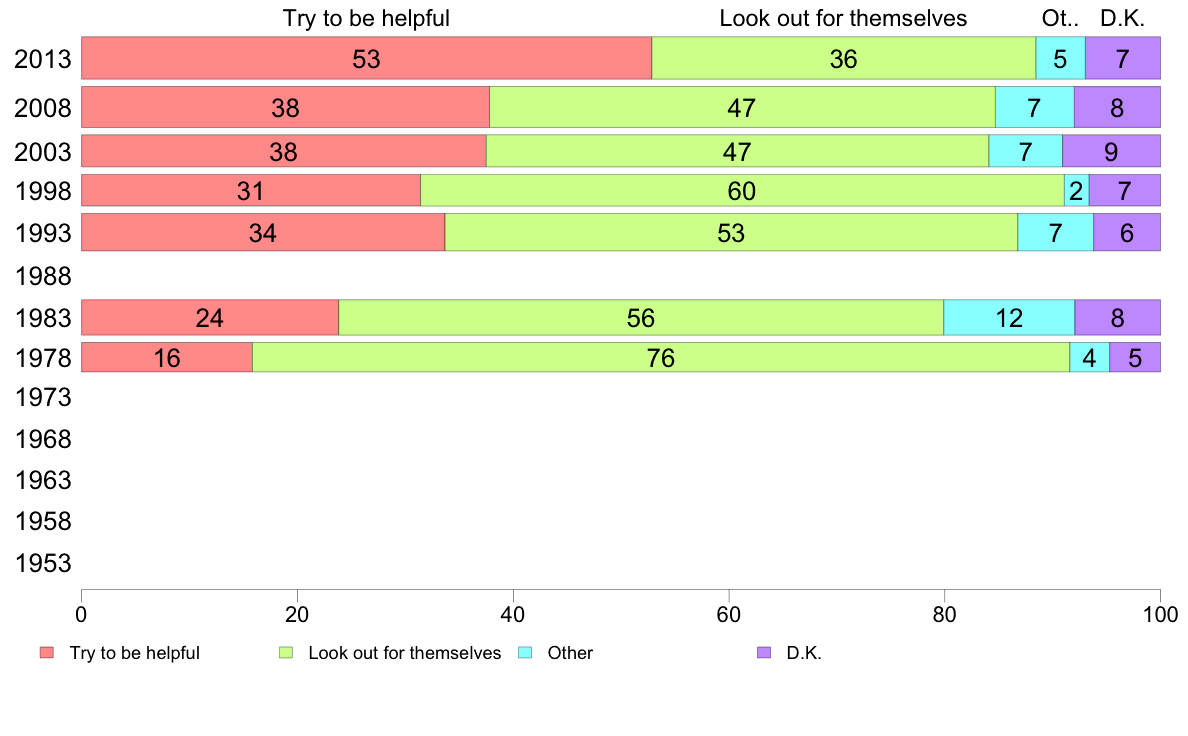The height and width of the screenshot is (736, 1188).
Task: Click the Try to be helpful column header
Action: click(366, 18)
